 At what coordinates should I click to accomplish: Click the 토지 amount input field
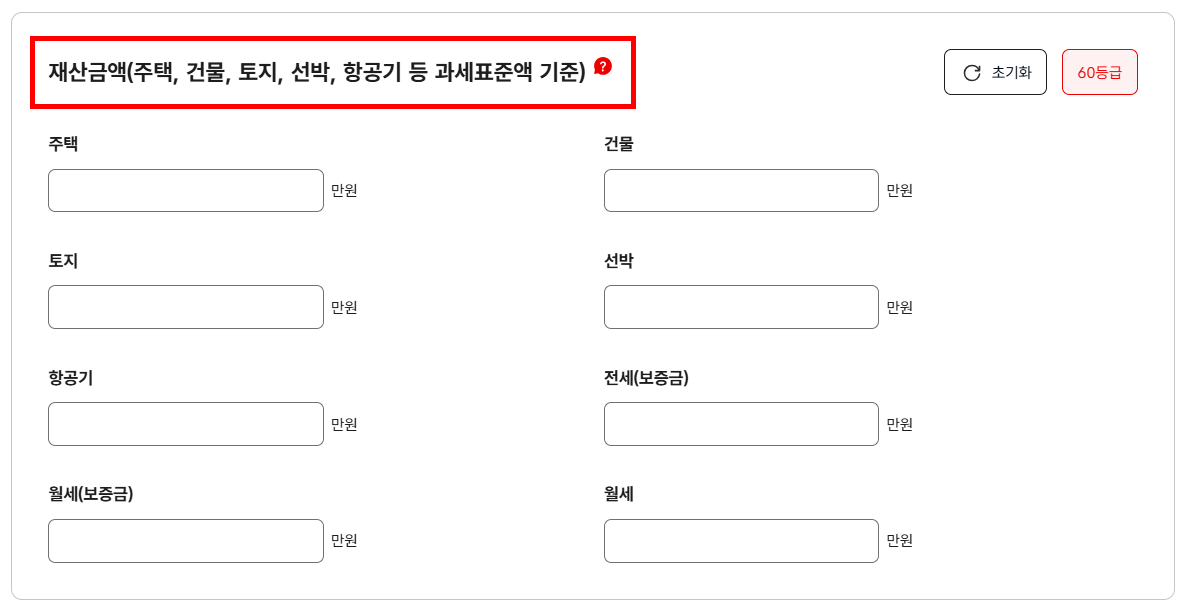[x=185, y=307]
